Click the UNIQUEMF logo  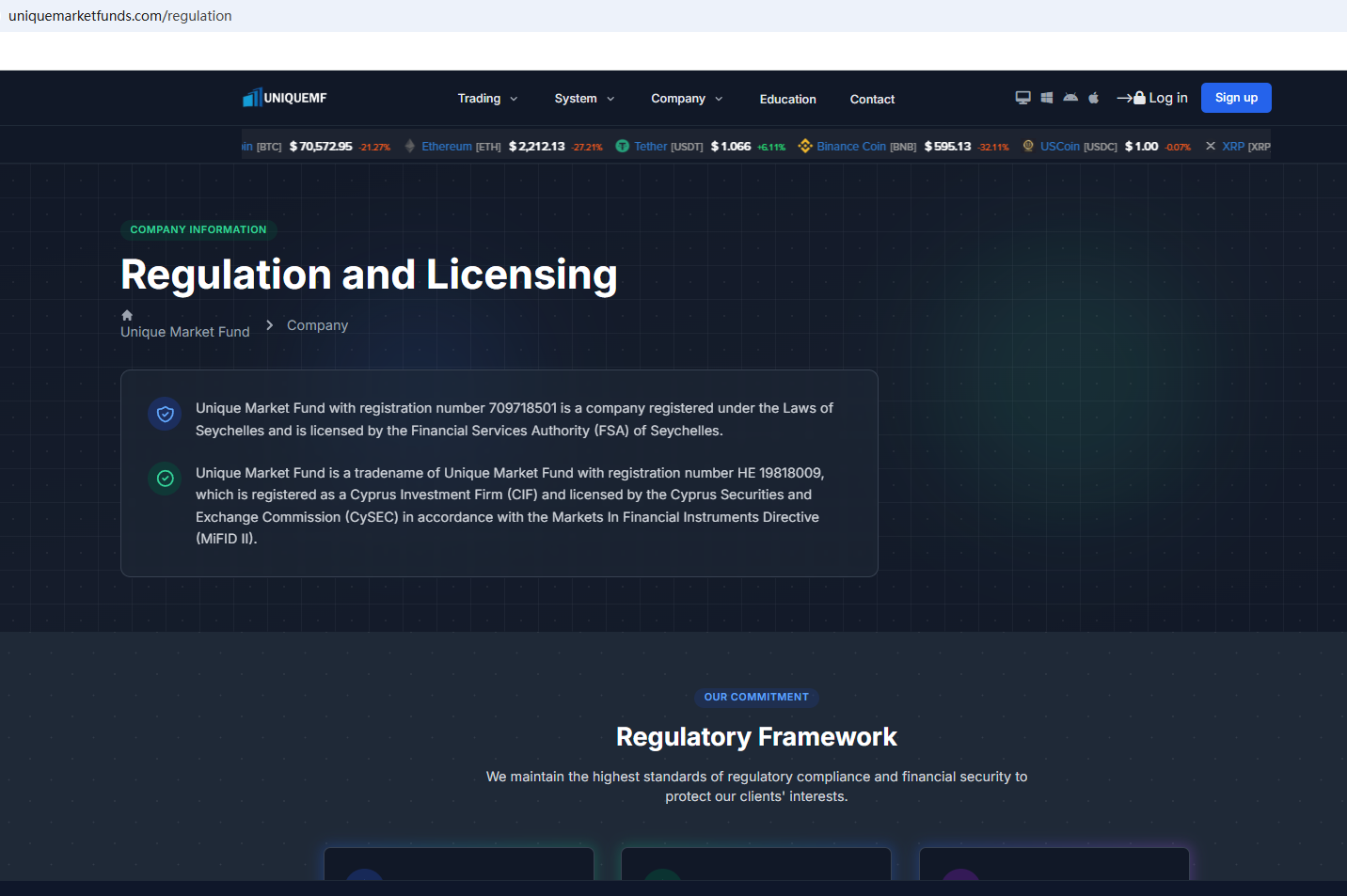(x=284, y=98)
